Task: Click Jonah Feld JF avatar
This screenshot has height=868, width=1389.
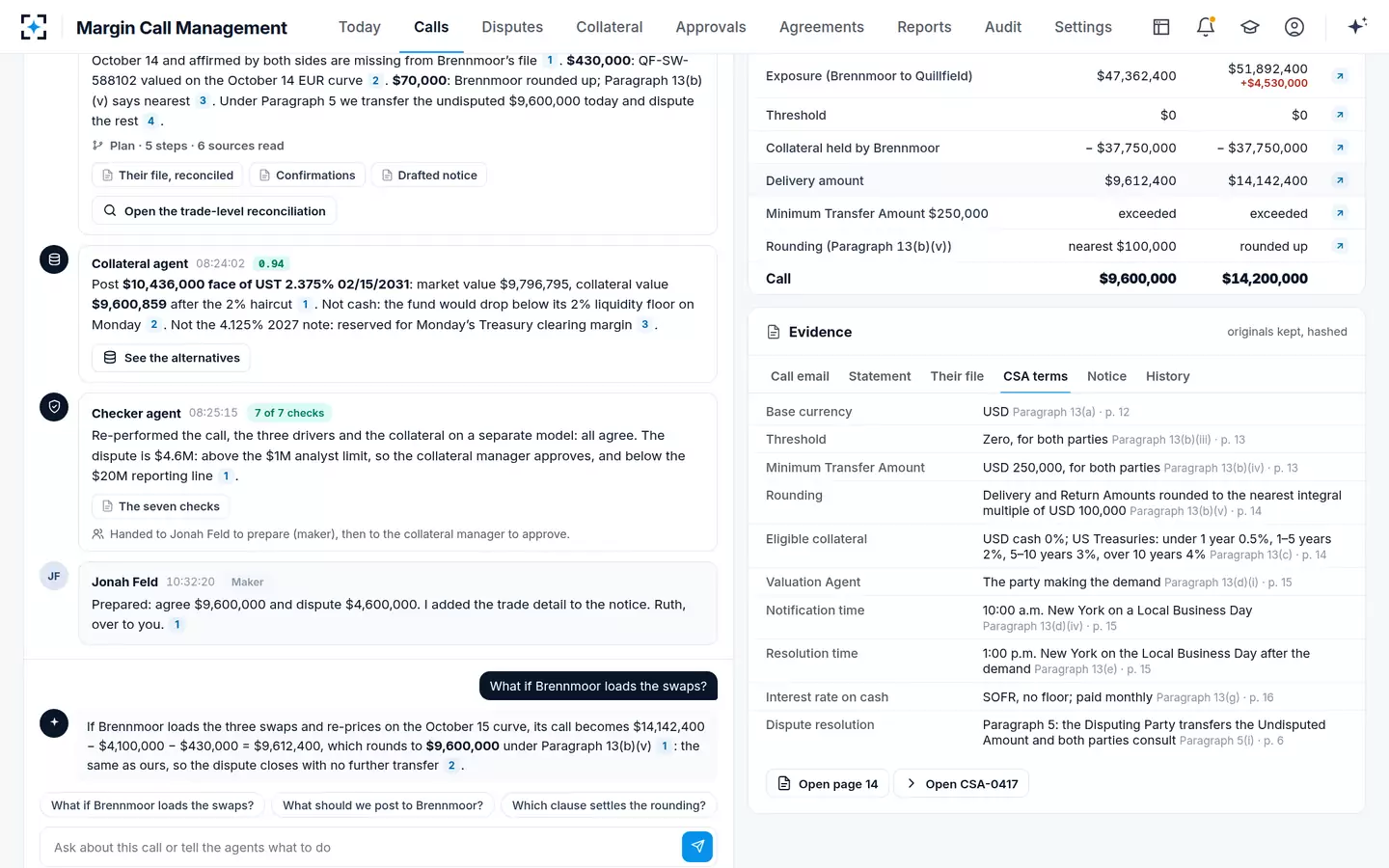Action: [x=54, y=577]
